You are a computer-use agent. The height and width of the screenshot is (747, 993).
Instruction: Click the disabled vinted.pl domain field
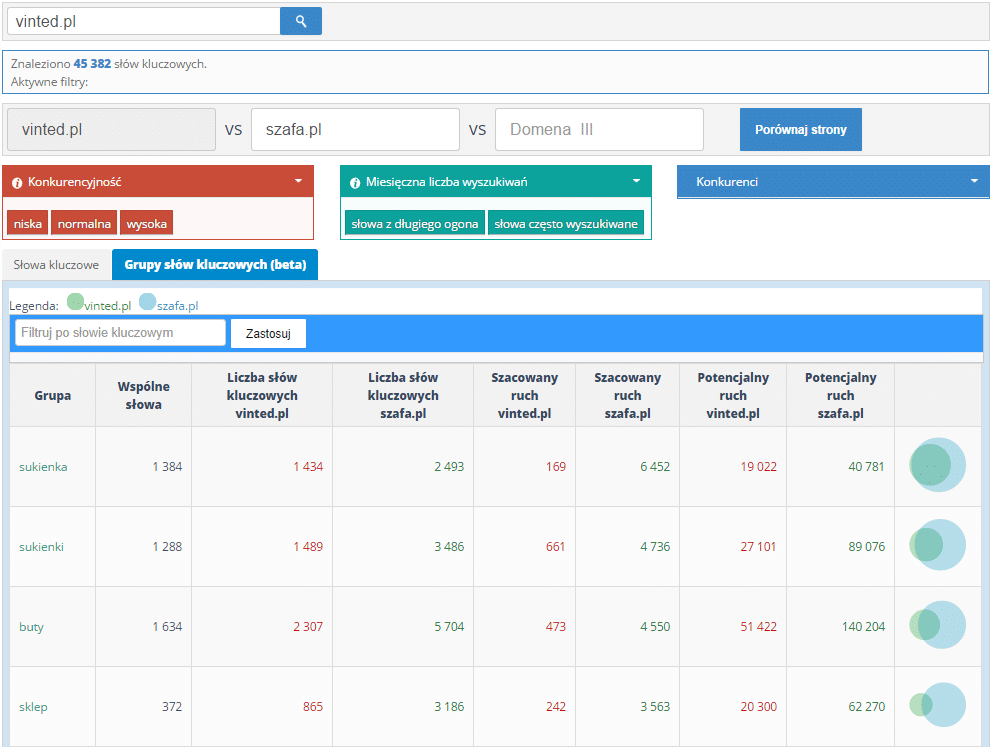pos(111,129)
